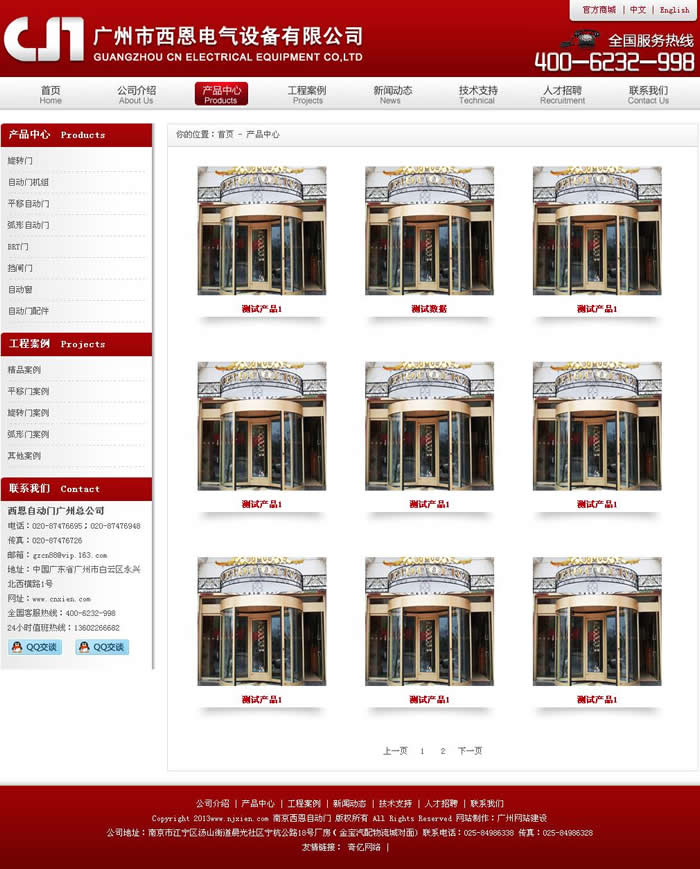Go to 首页 Home in the navigation bar
This screenshot has height=869, width=700.
click(x=50, y=94)
